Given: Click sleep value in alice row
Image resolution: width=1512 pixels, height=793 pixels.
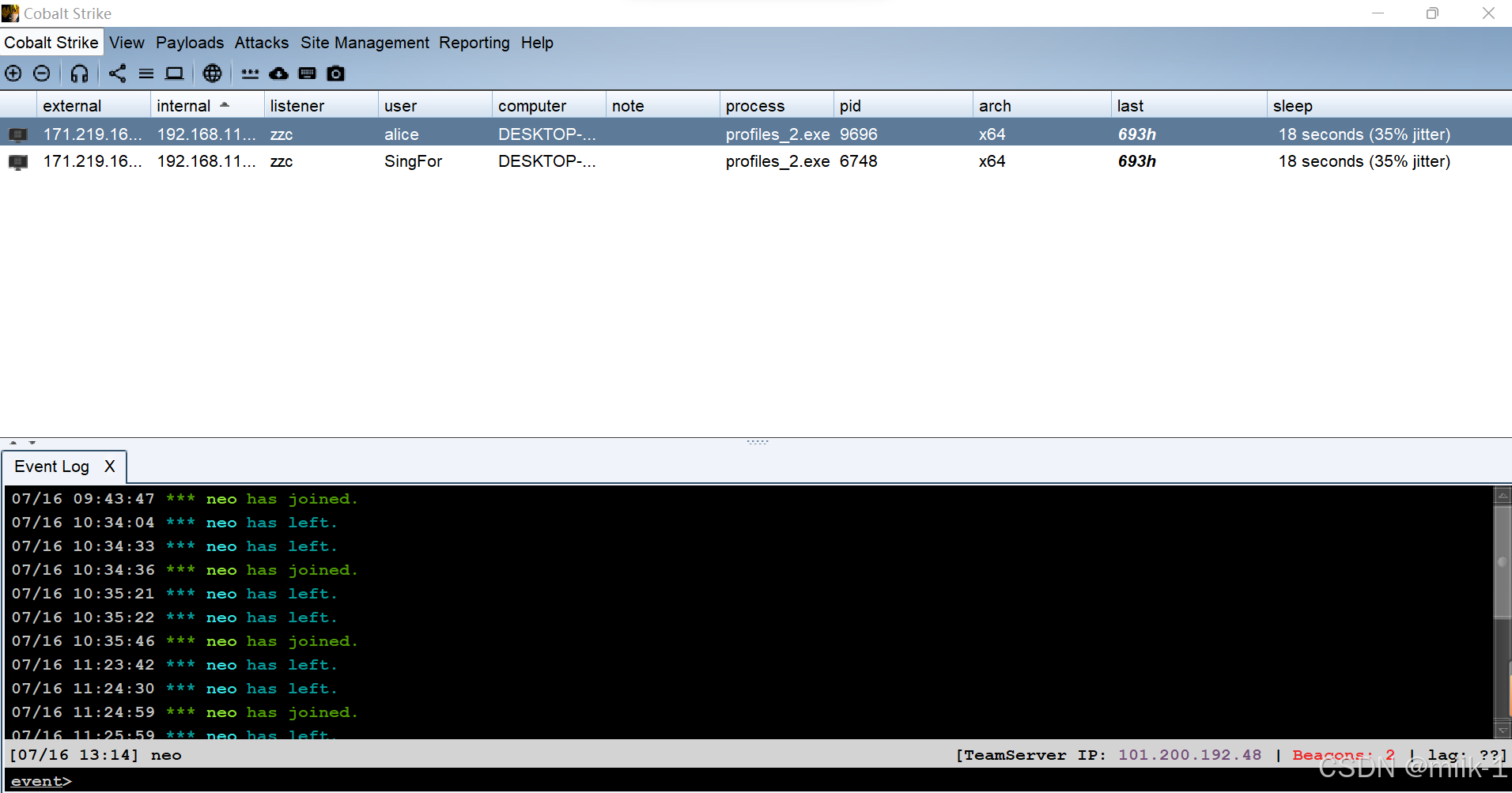Looking at the screenshot, I should click(x=1364, y=134).
